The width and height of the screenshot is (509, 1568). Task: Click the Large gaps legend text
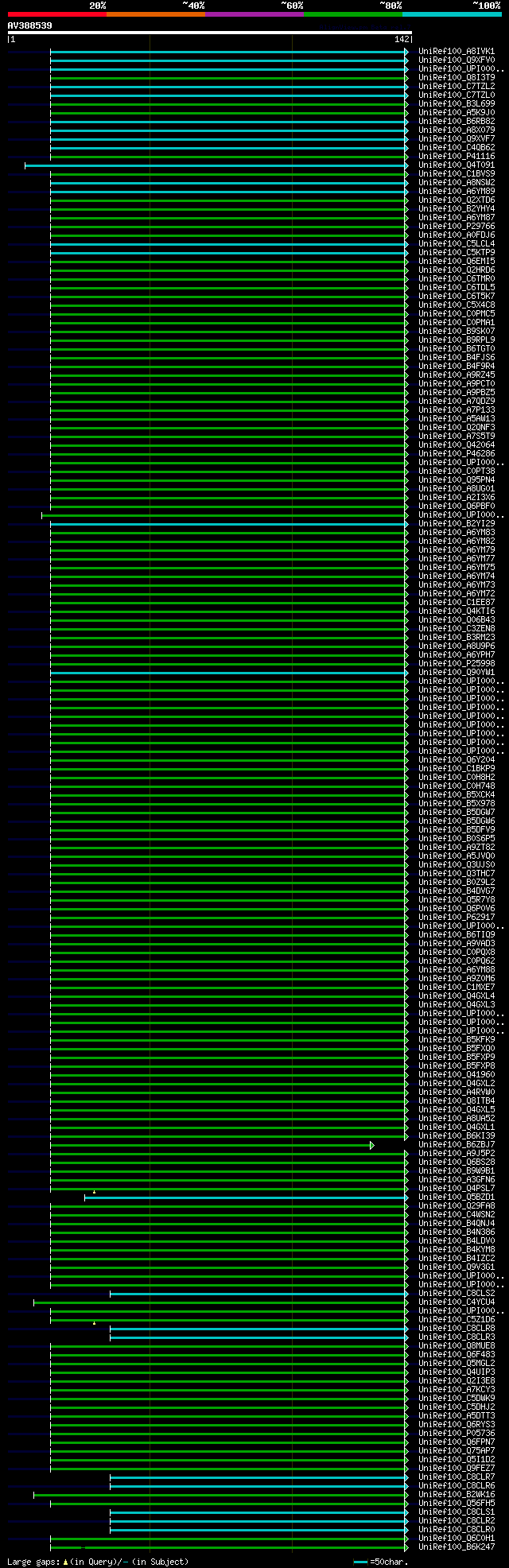[x=98, y=1562]
